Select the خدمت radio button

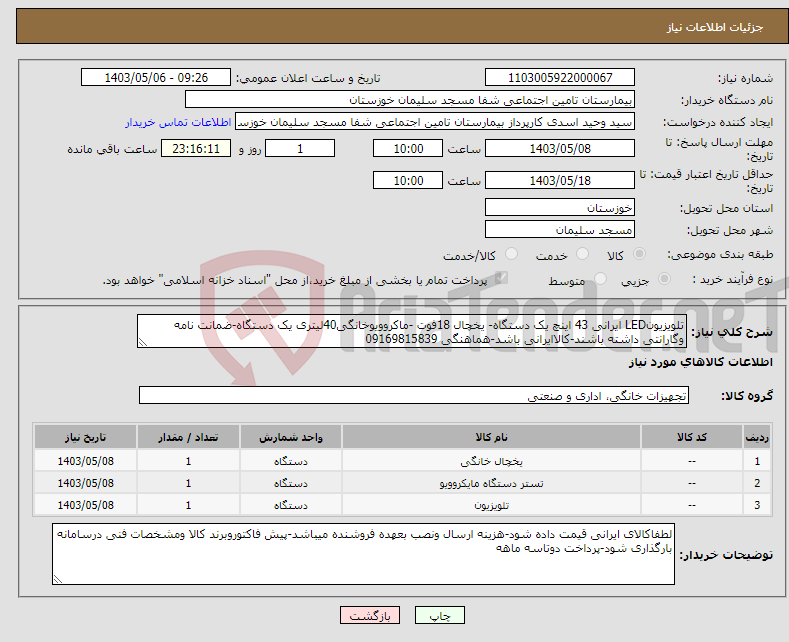click(582, 254)
